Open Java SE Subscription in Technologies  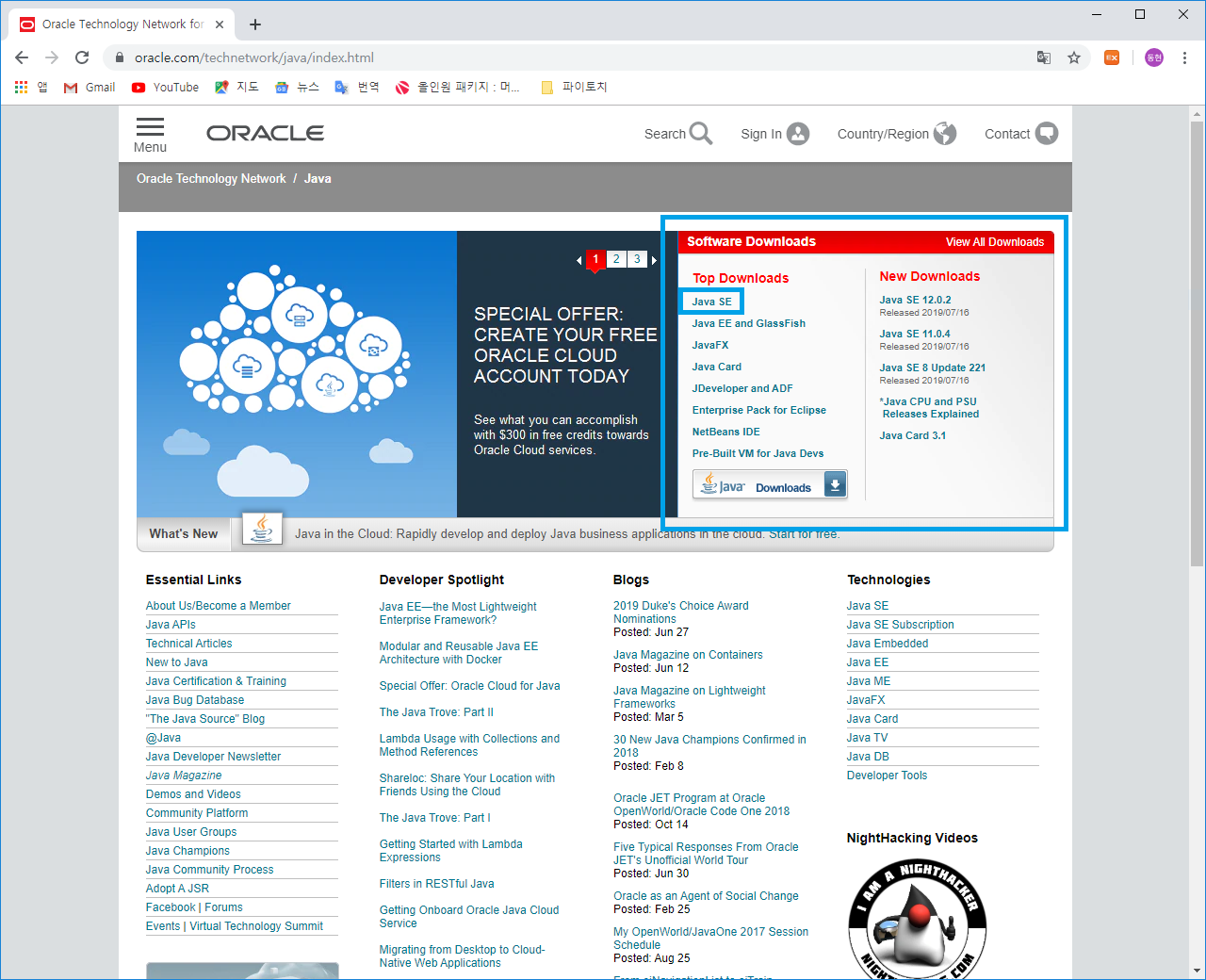[901, 625]
